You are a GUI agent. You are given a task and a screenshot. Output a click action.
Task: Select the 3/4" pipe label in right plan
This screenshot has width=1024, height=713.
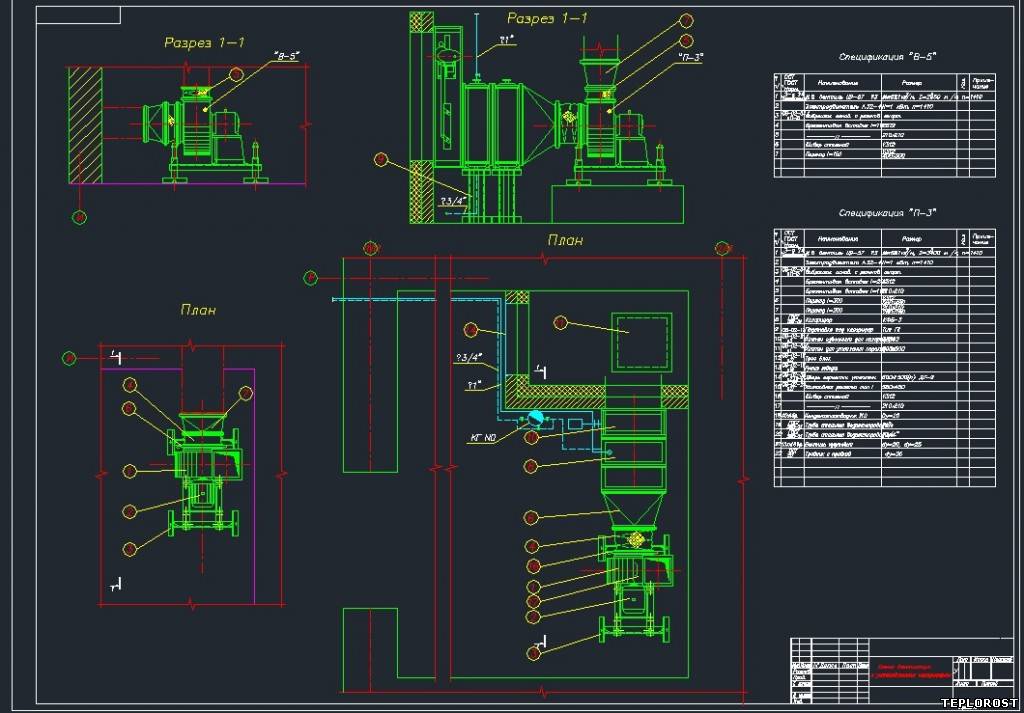[x=469, y=356]
